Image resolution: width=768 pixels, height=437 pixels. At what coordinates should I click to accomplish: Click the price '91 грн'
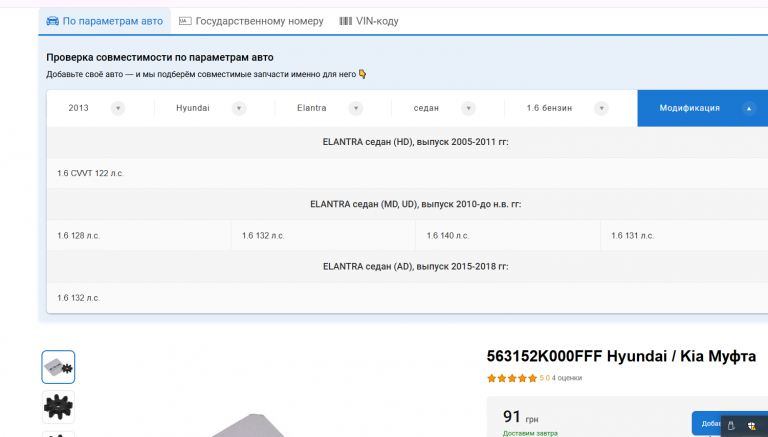(x=520, y=417)
